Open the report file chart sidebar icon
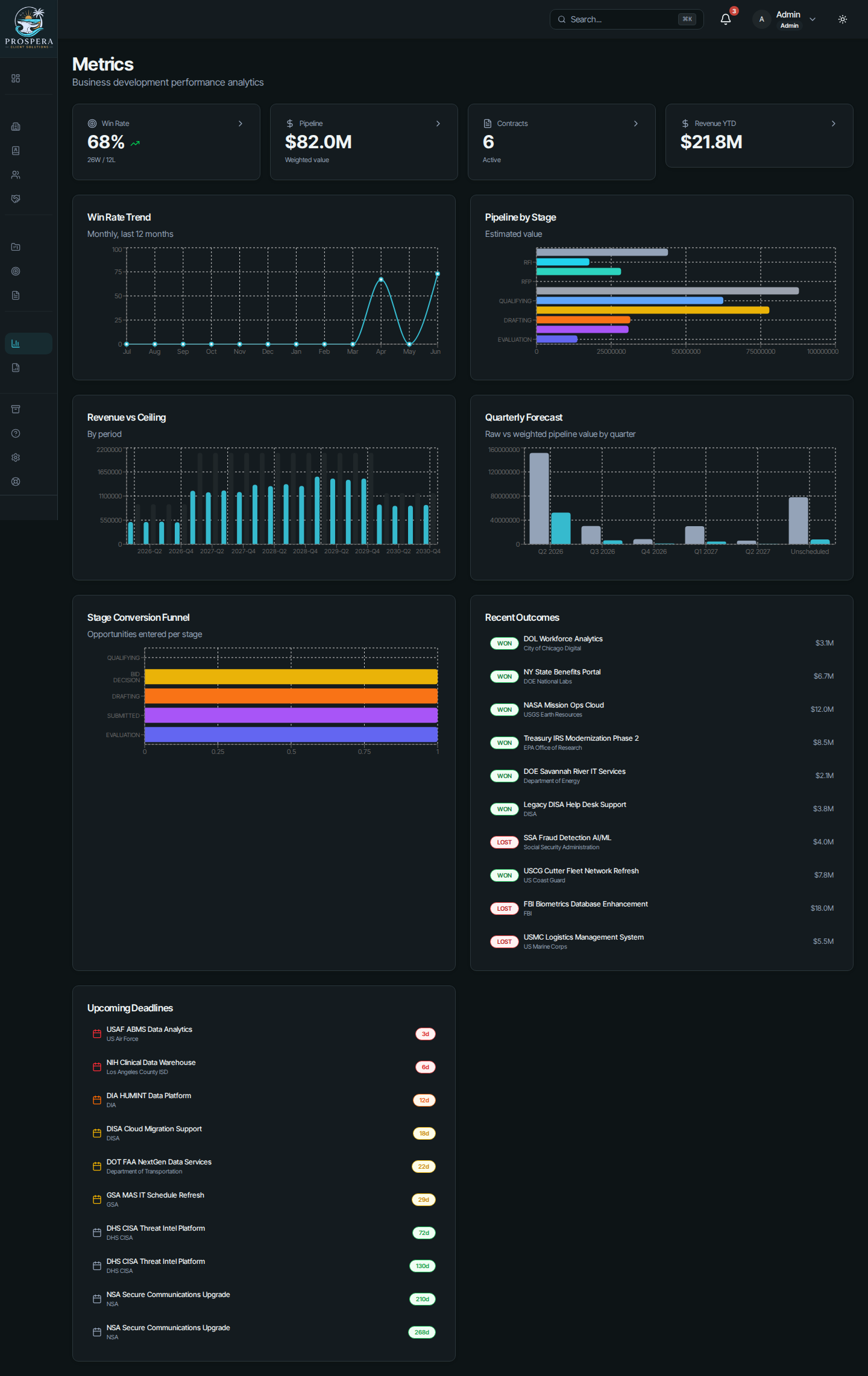The height and width of the screenshot is (1376, 868). (x=16, y=368)
